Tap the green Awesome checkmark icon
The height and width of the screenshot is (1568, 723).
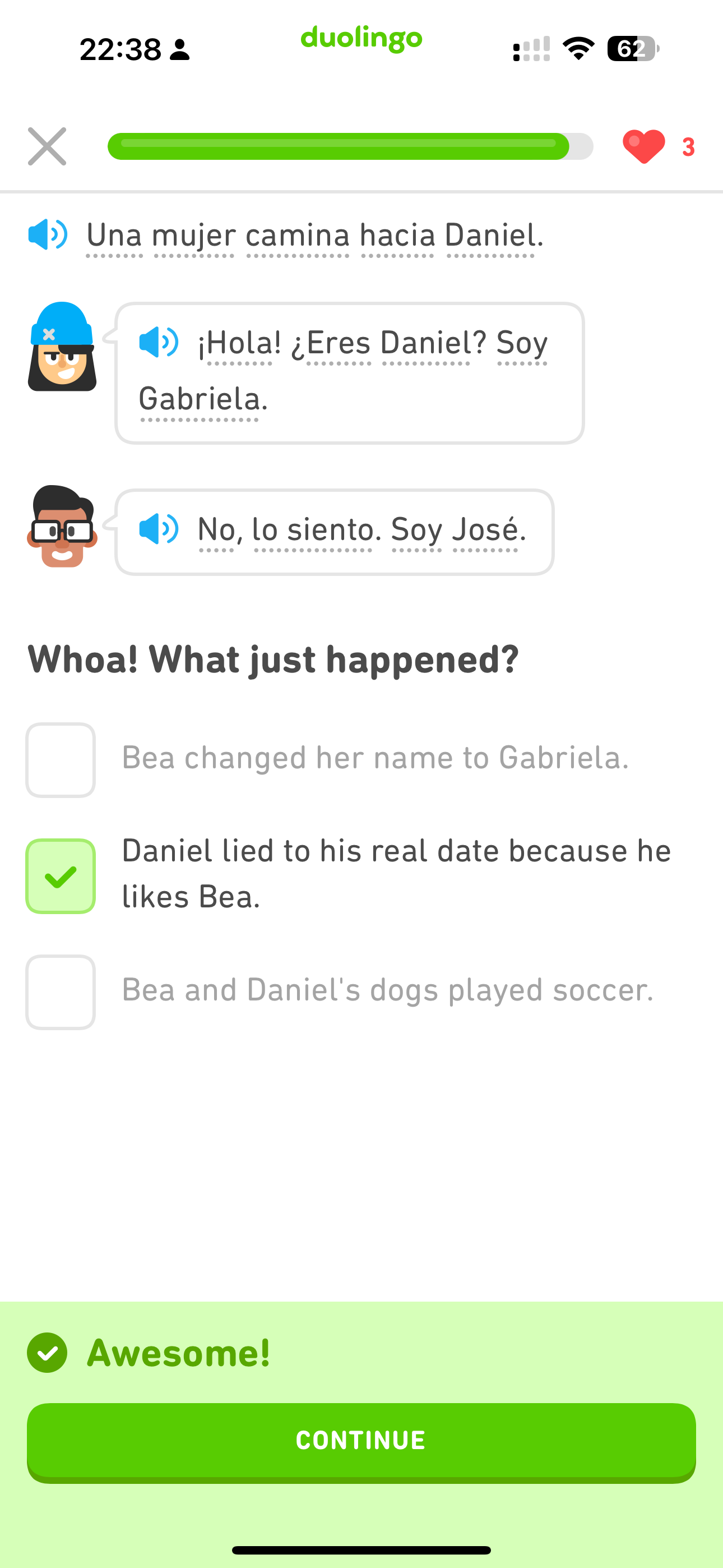coord(47,1353)
